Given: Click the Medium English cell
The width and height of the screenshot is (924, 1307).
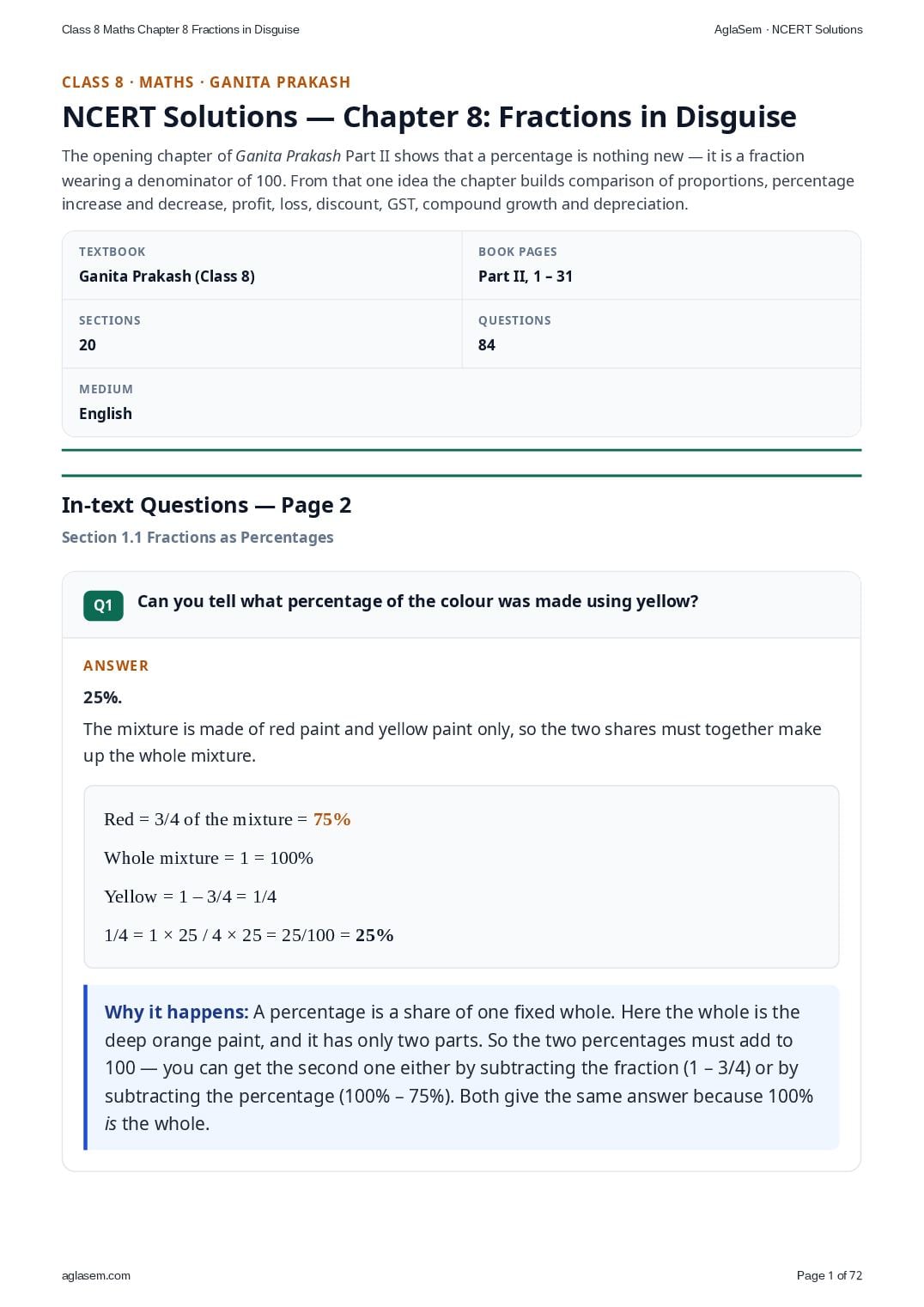Looking at the screenshot, I should 461,403.
